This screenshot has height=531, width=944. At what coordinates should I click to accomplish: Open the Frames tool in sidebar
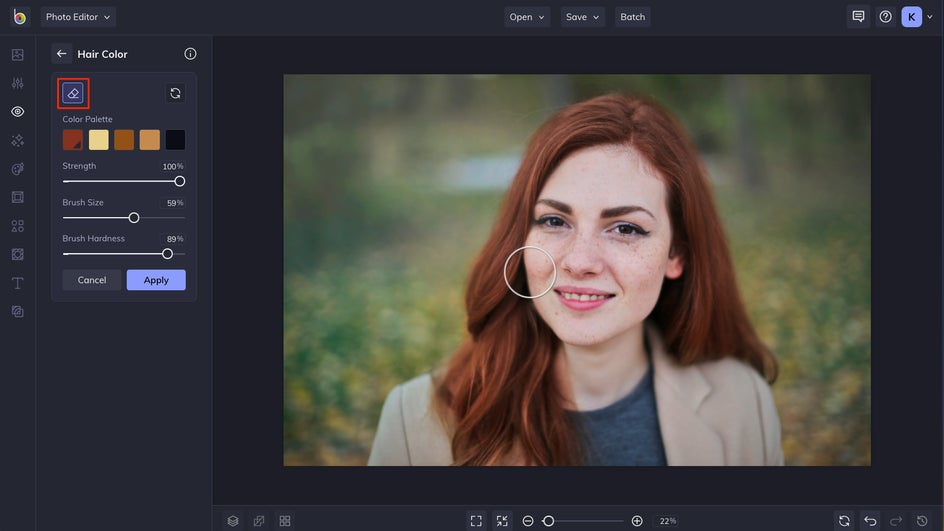click(x=17, y=197)
